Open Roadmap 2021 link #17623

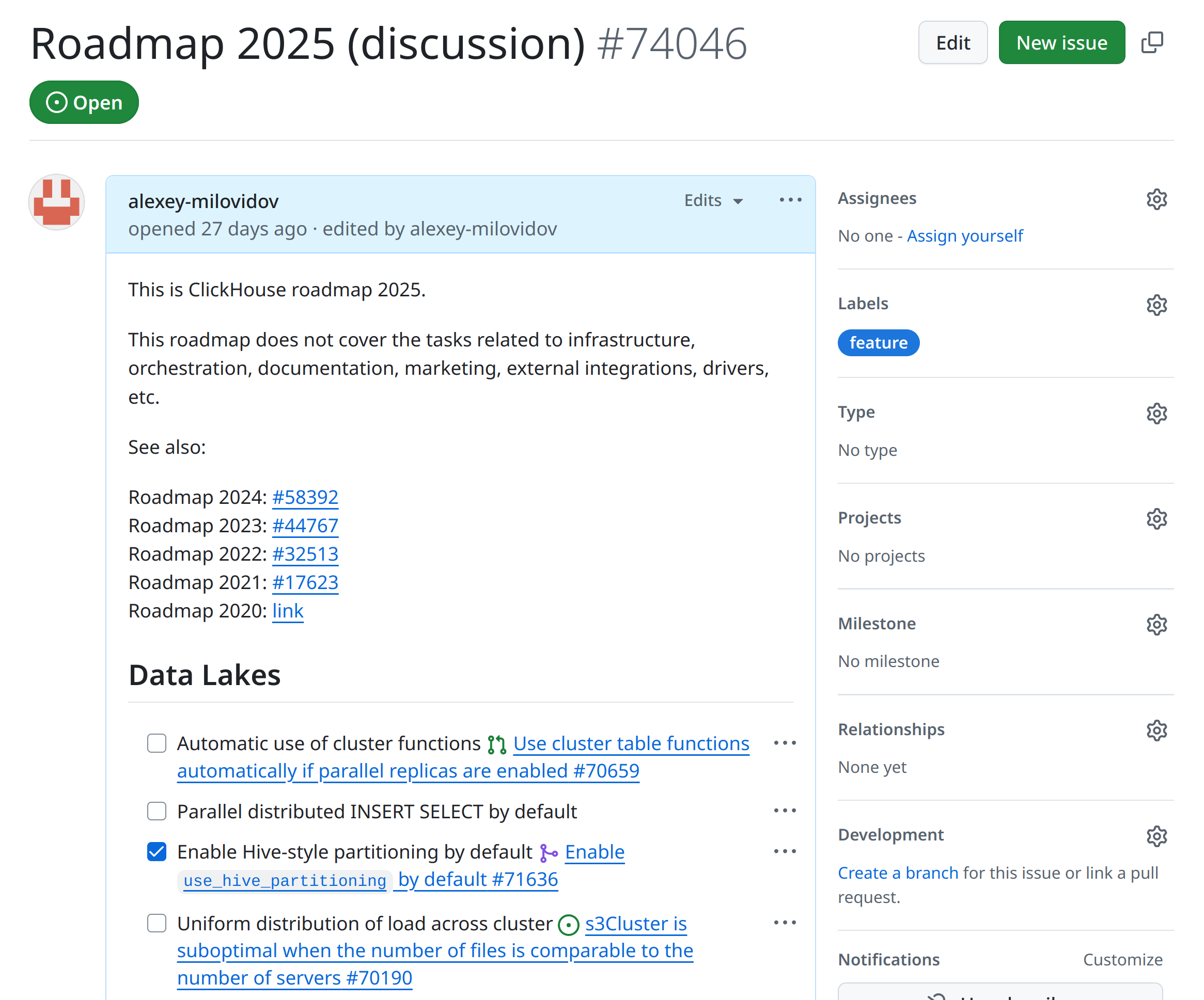point(305,582)
